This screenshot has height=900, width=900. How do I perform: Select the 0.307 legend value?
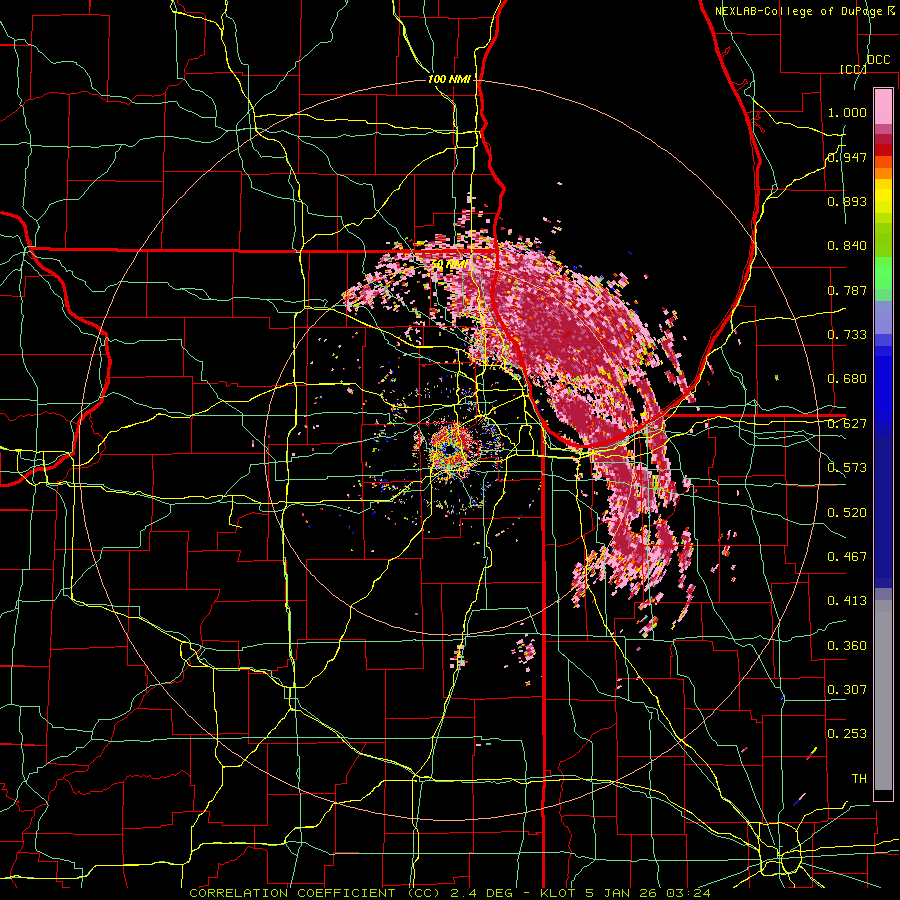847,689
